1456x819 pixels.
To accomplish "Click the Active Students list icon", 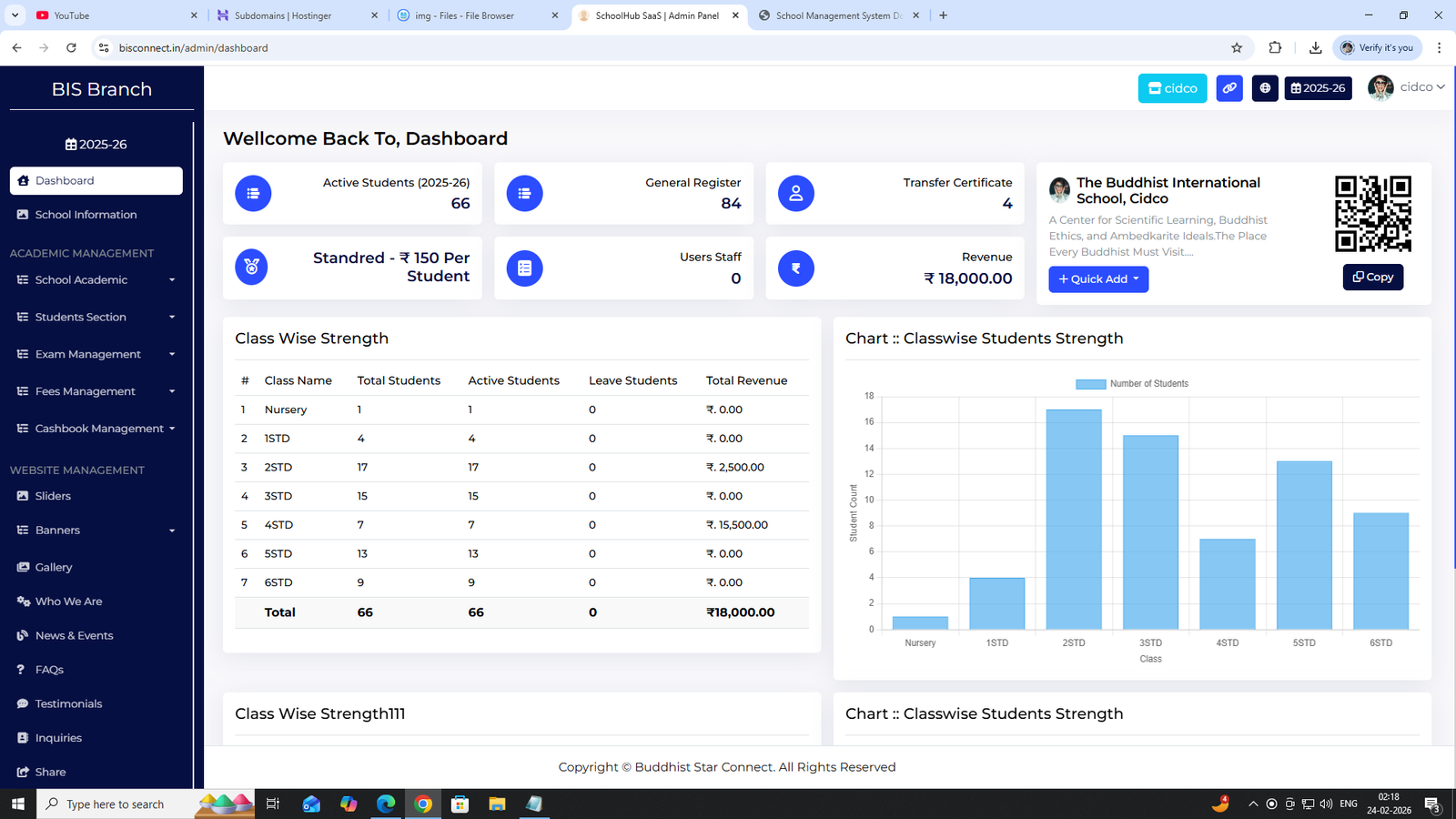I will 253,194.
